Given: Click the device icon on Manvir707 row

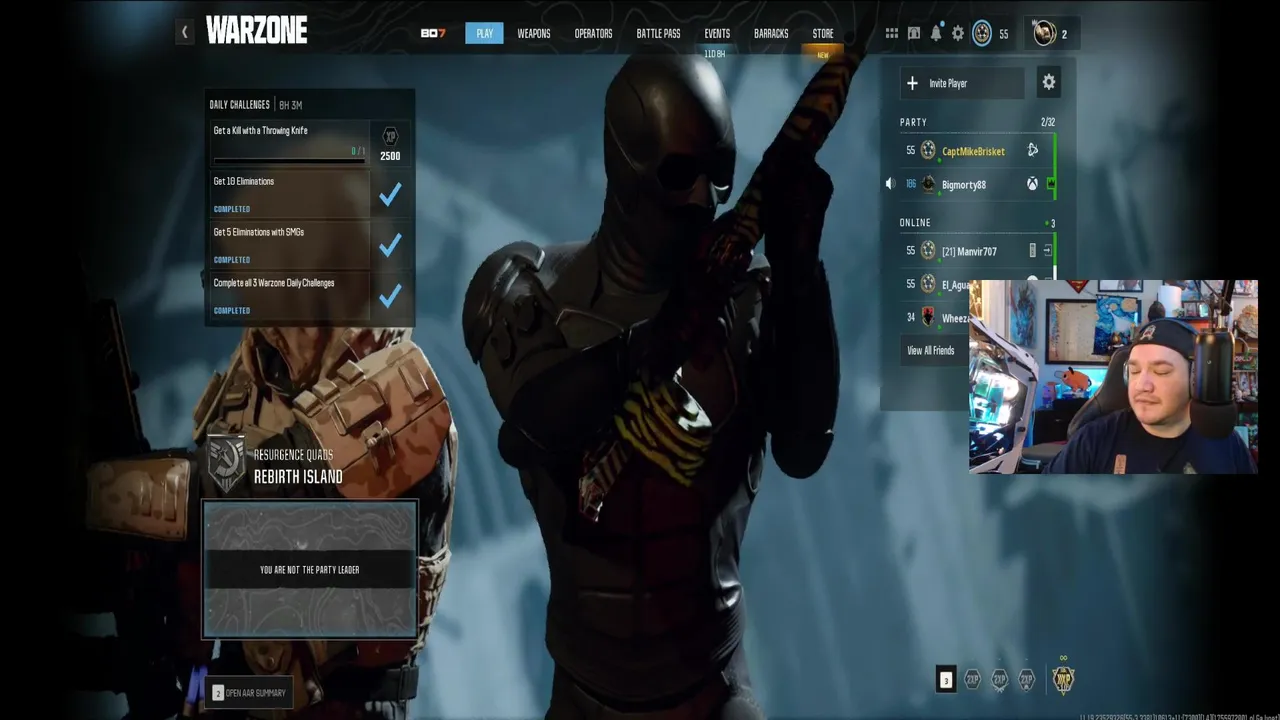Looking at the screenshot, I should (x=1032, y=251).
